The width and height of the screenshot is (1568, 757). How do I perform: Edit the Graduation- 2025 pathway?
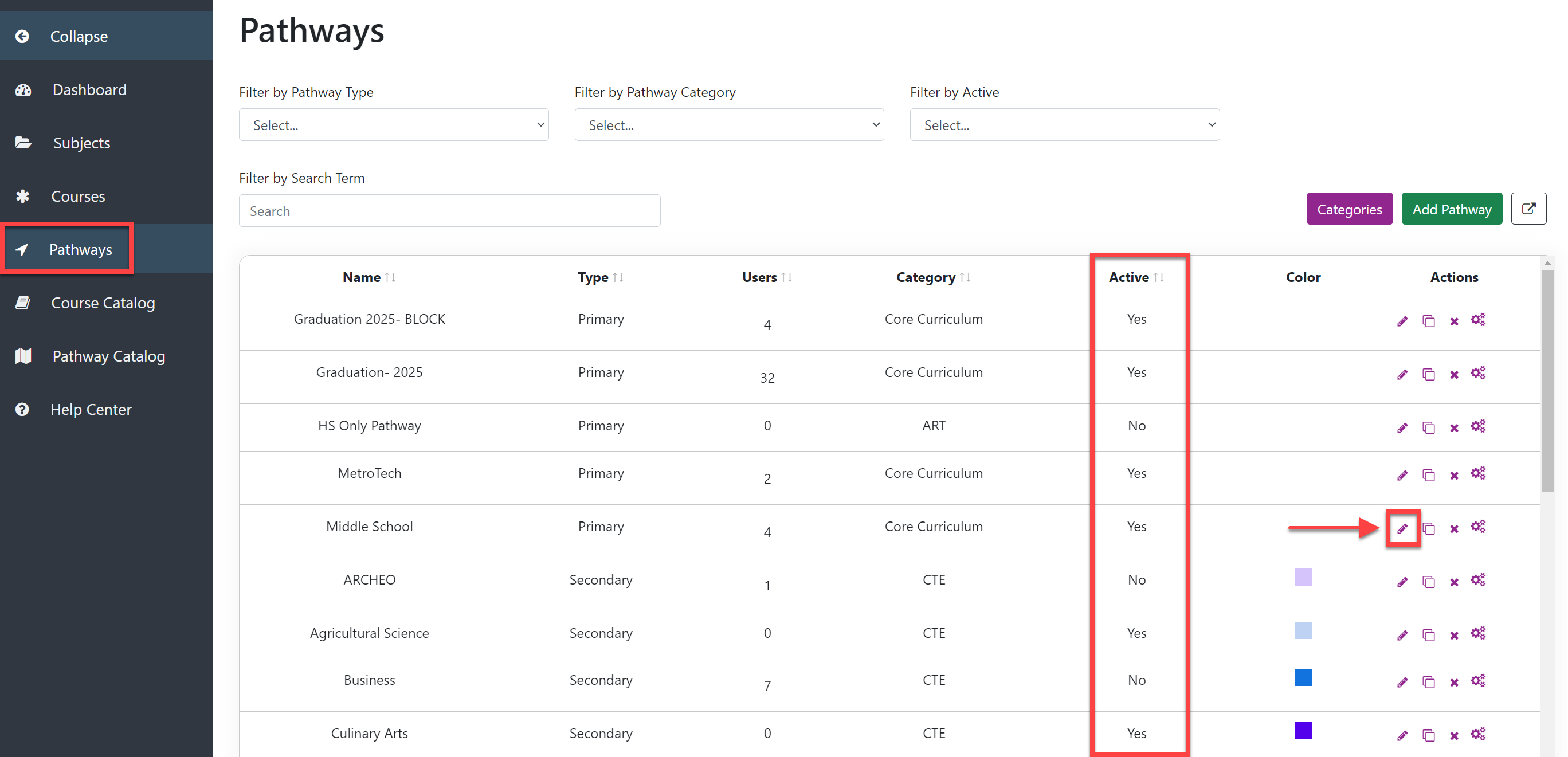pos(1402,374)
